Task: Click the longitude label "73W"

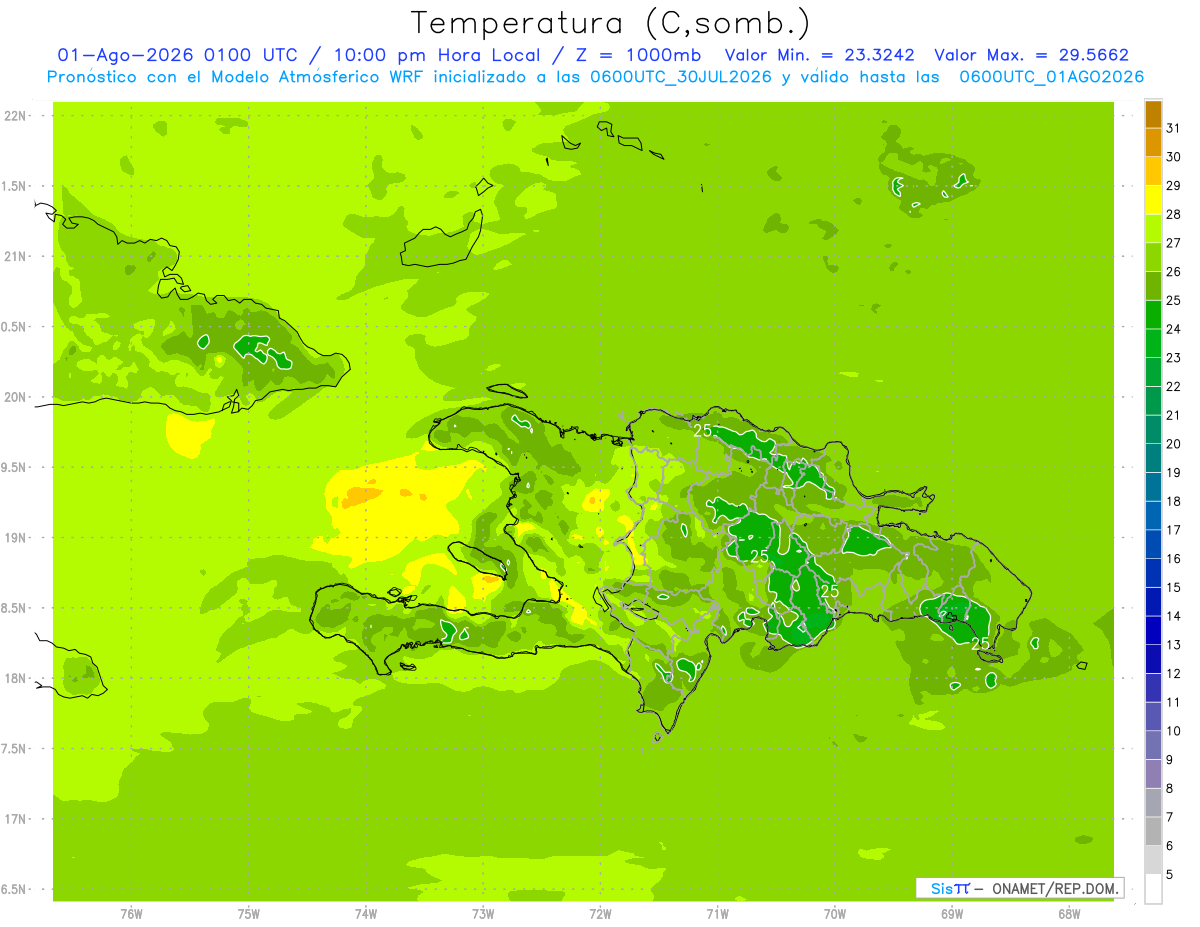Action: [x=483, y=914]
